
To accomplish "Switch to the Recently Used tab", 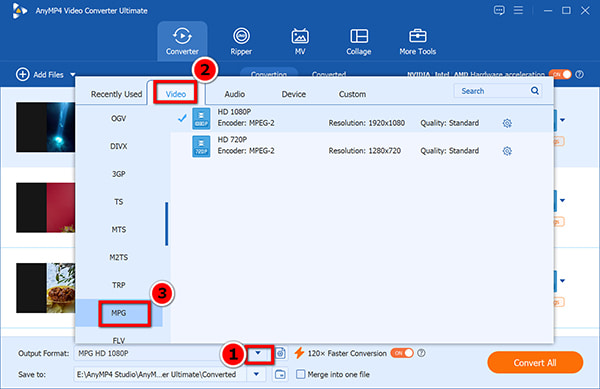I will pos(116,94).
